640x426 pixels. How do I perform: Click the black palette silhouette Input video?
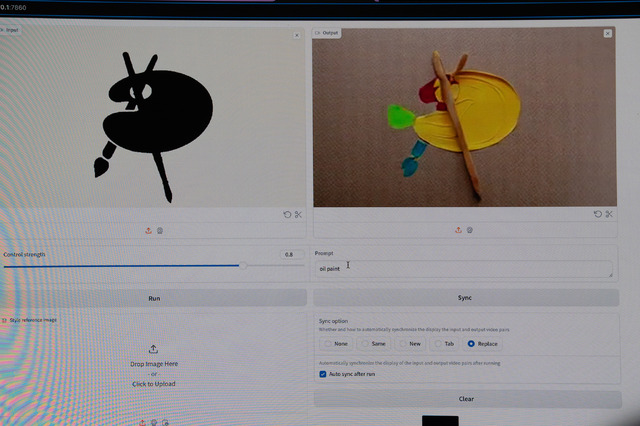tap(152, 117)
